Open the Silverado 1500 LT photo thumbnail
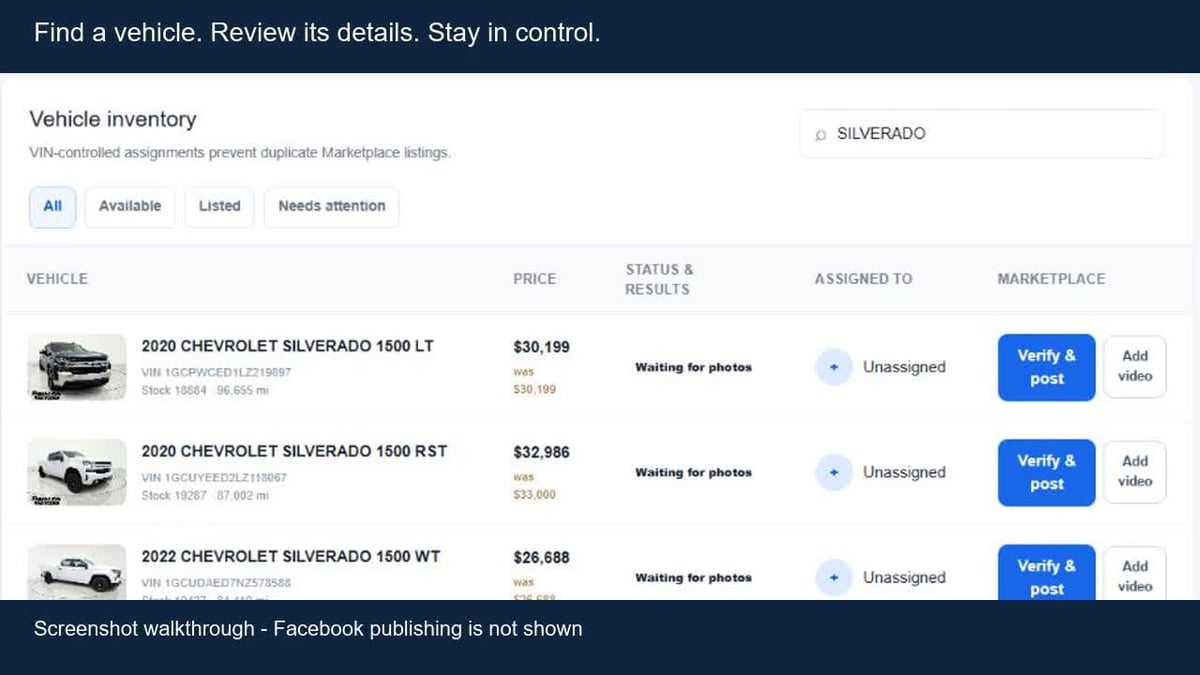The width and height of the screenshot is (1200, 675). 76,367
